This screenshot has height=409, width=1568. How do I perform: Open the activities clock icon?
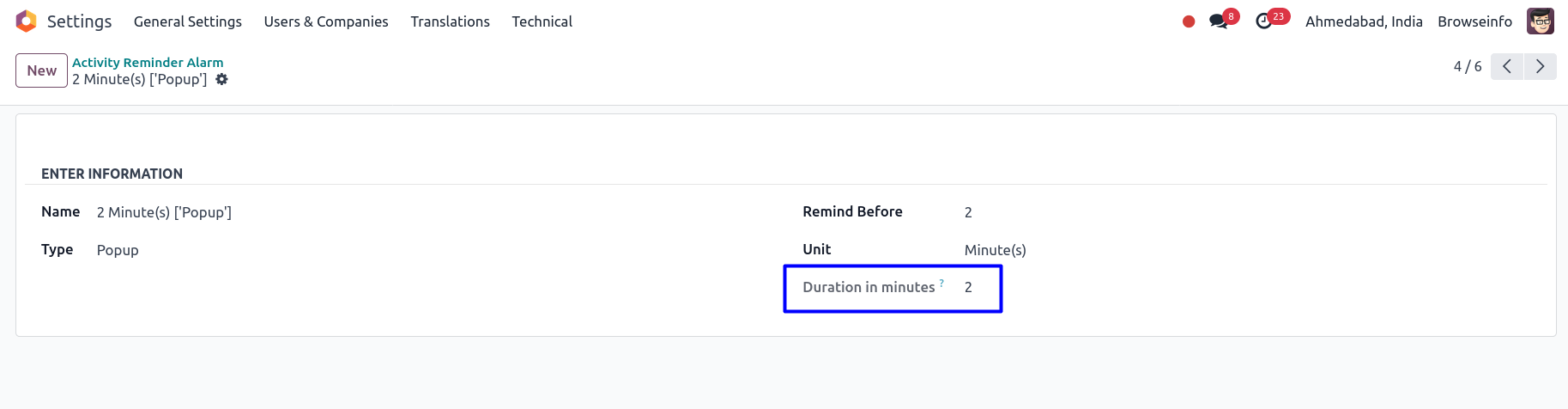(x=1264, y=21)
